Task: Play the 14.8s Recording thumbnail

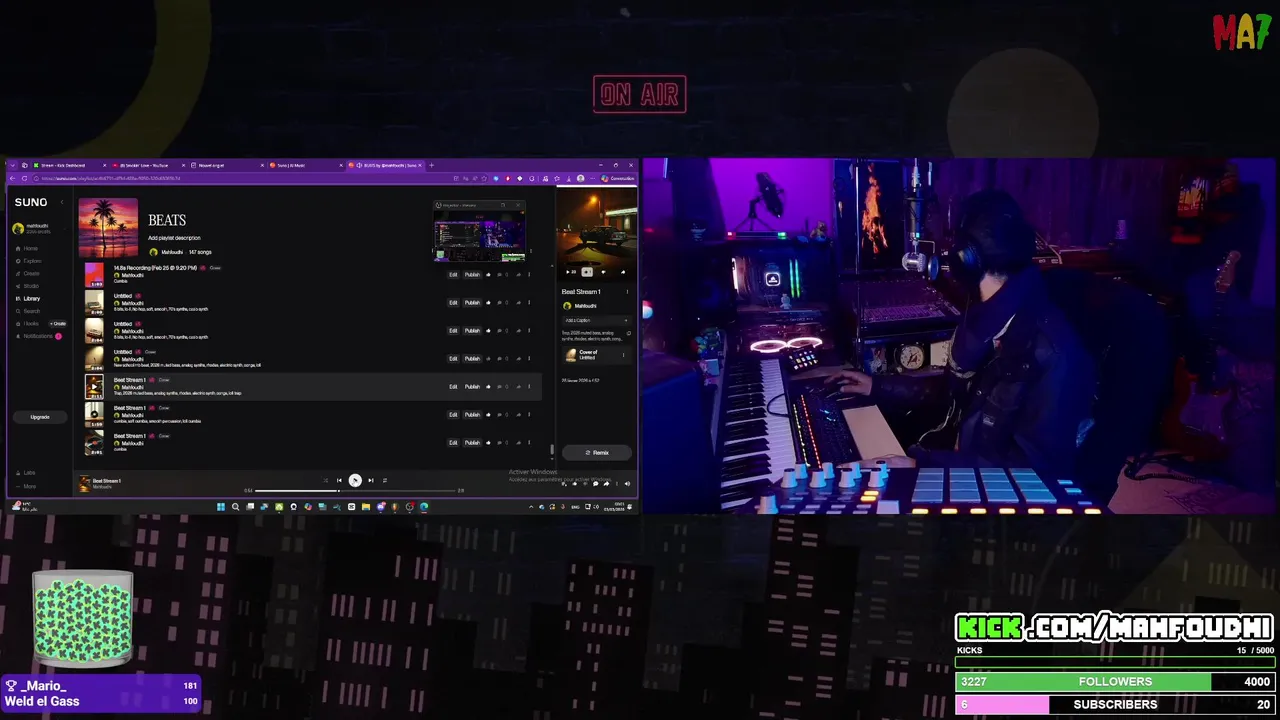Action: tap(94, 275)
